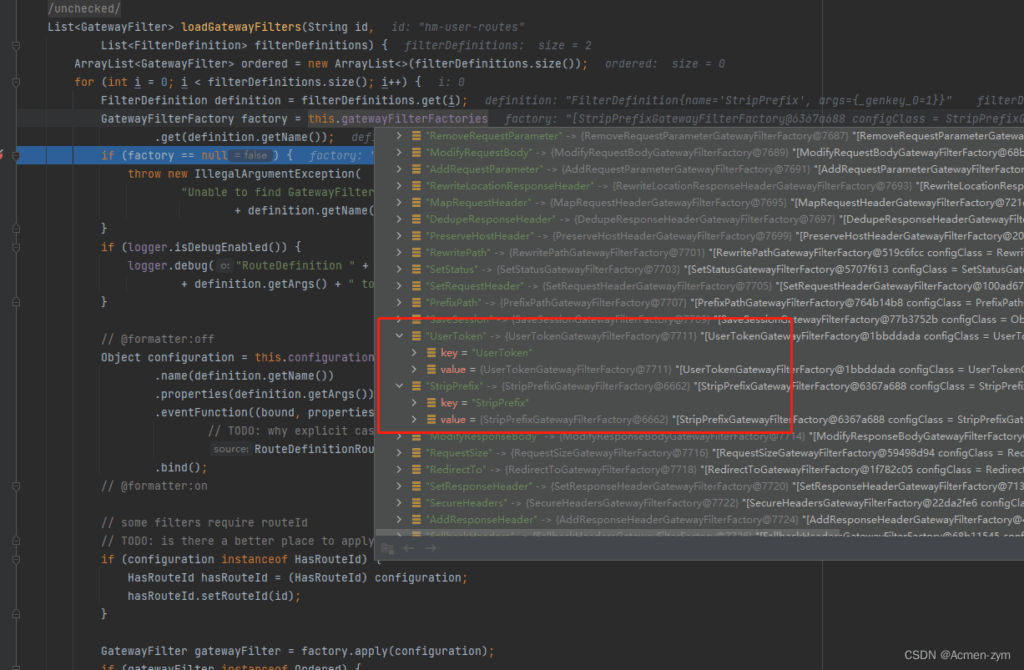
Task: Collapse the expanded "UserToken" entry
Action: coord(398,336)
